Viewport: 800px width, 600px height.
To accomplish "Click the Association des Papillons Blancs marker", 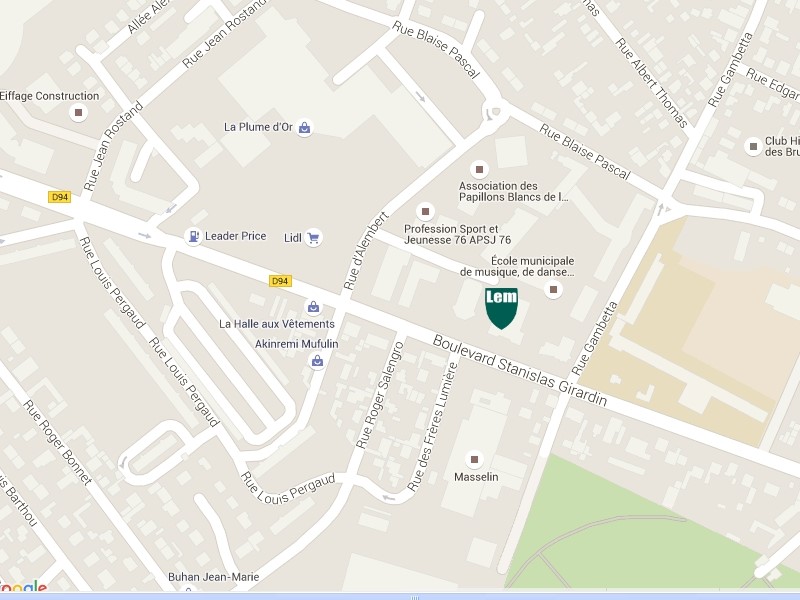I will [x=479, y=169].
